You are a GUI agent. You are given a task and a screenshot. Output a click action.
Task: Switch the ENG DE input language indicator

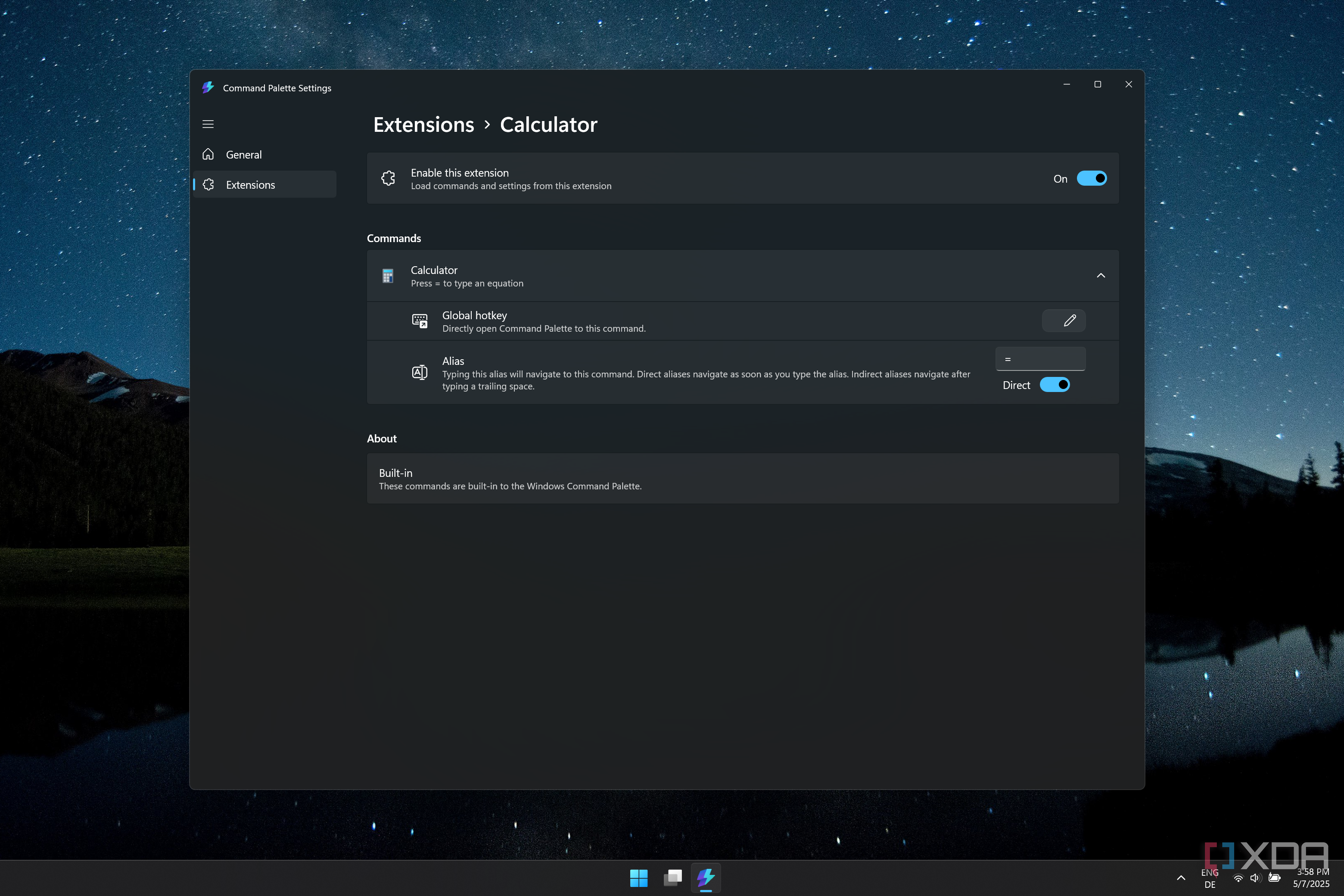1210,878
